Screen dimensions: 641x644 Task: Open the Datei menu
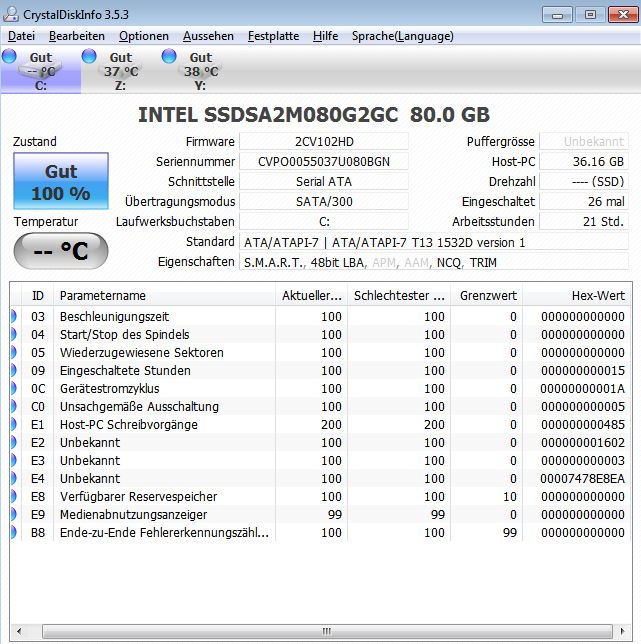21,36
